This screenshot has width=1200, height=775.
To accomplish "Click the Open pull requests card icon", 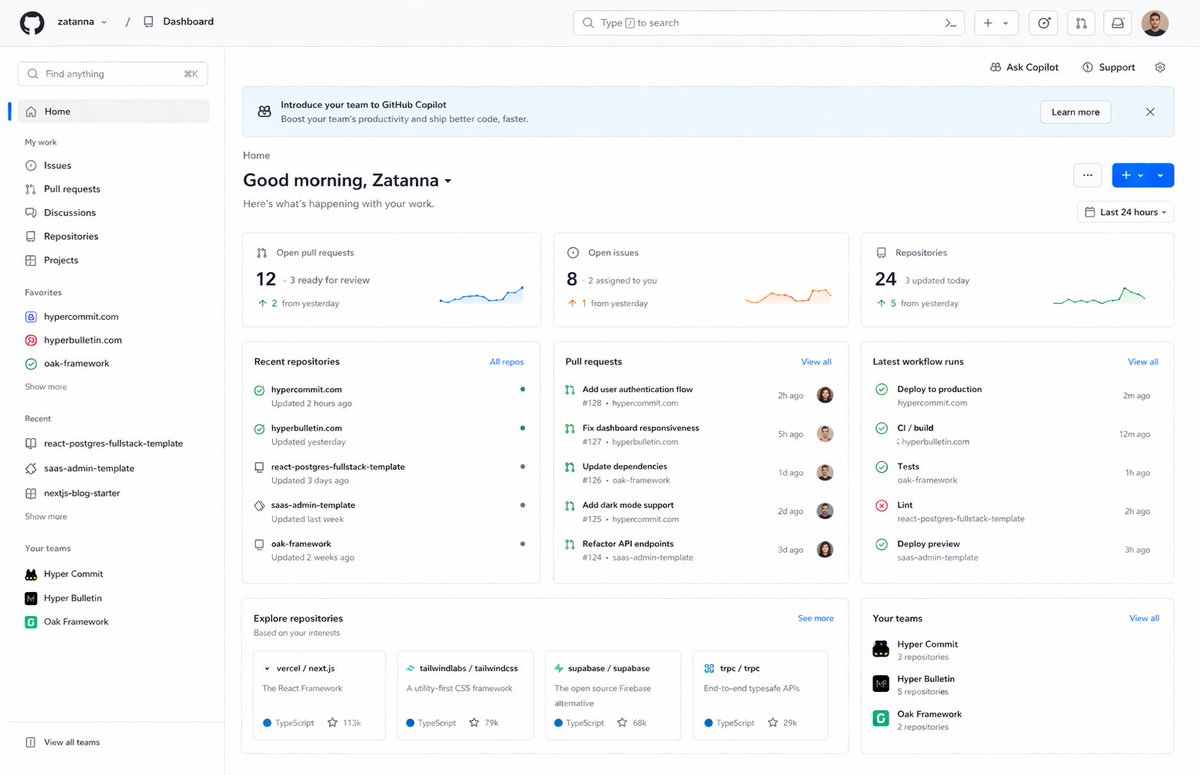I will [x=262, y=253].
